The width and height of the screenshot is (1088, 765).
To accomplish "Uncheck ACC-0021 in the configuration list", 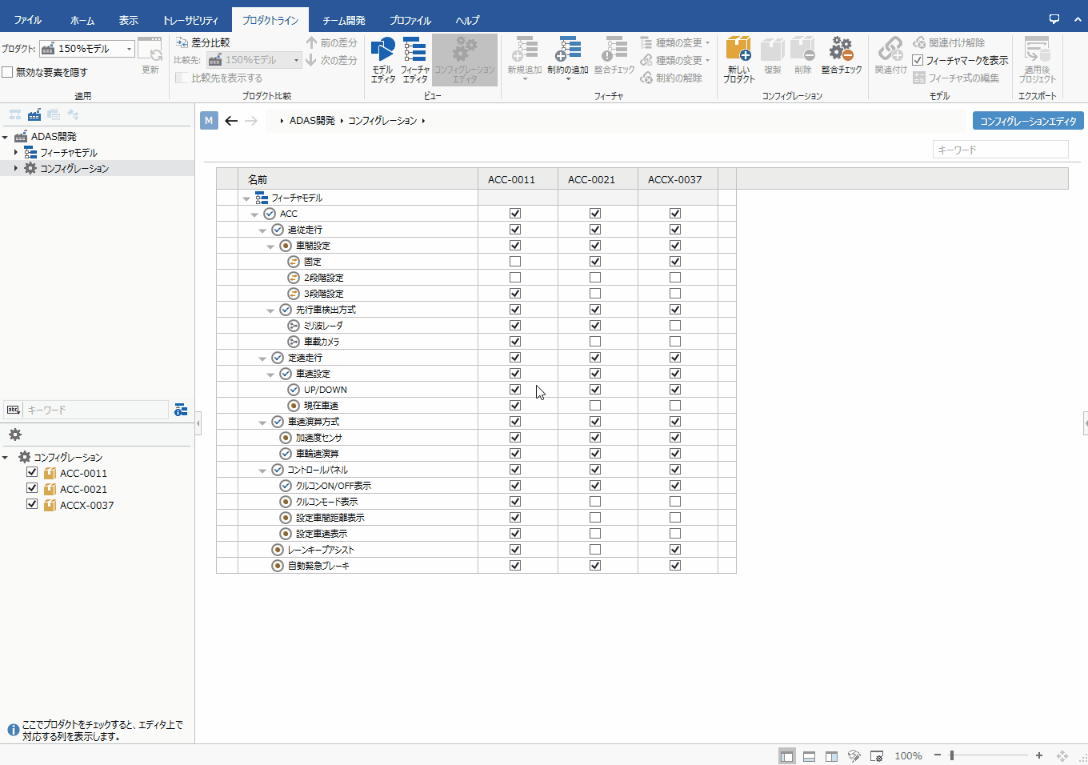I will click(32, 489).
